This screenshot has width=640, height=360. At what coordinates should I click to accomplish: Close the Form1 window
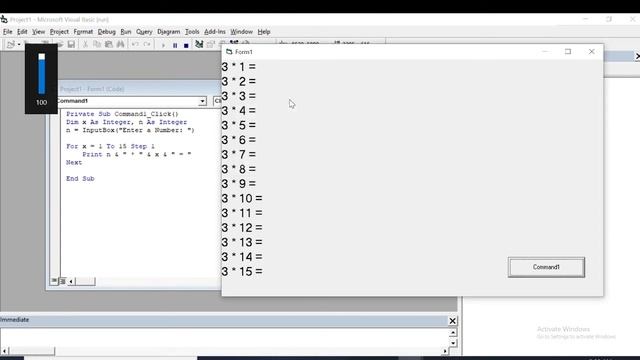(591, 51)
